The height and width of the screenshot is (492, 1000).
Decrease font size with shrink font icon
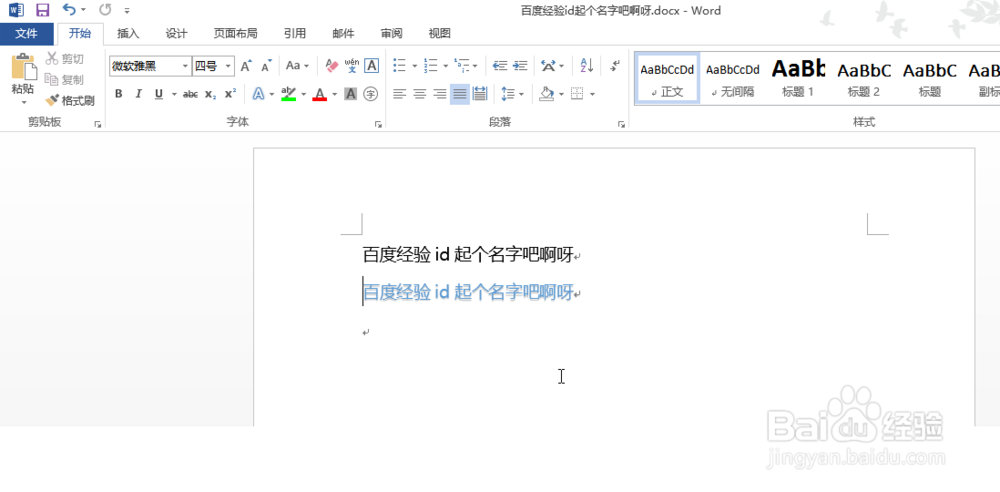tap(267, 66)
